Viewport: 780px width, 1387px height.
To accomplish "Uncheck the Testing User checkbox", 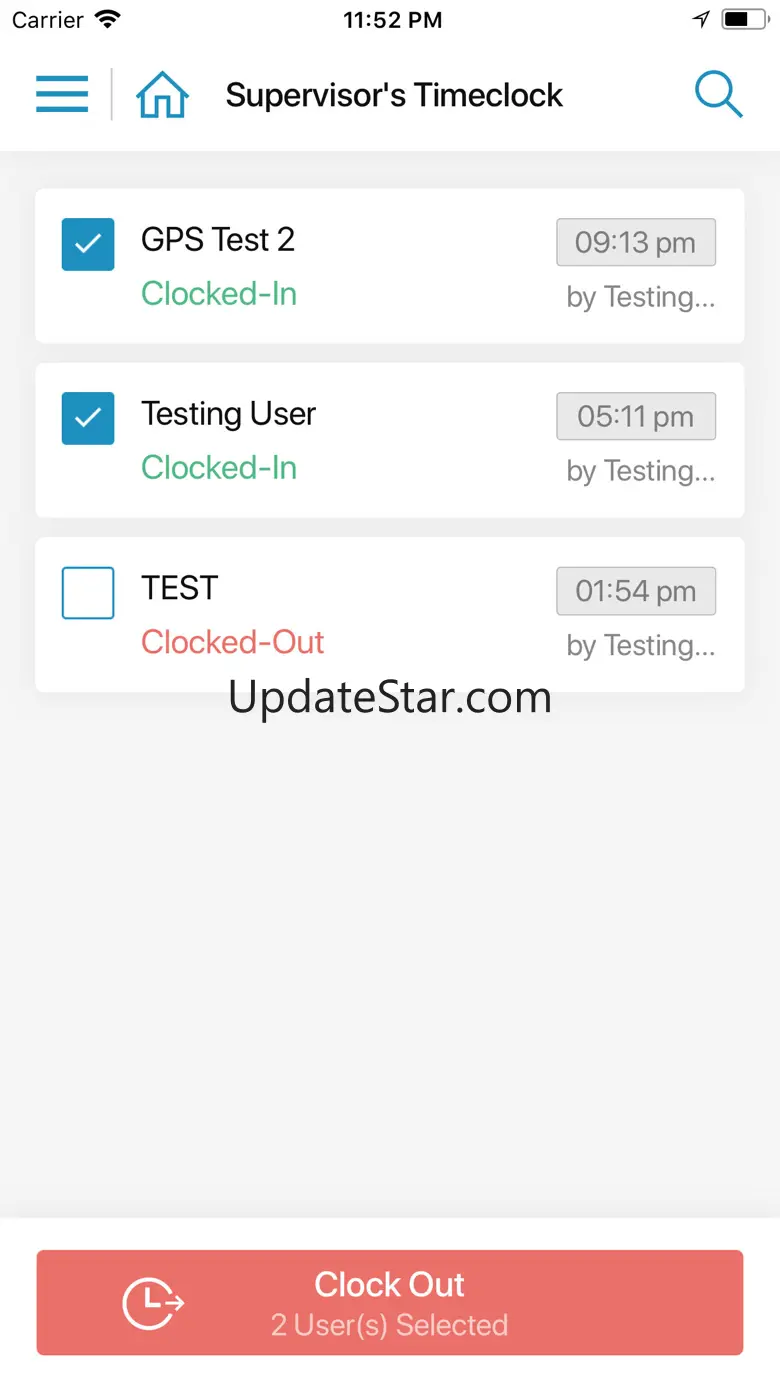I will 88,418.
